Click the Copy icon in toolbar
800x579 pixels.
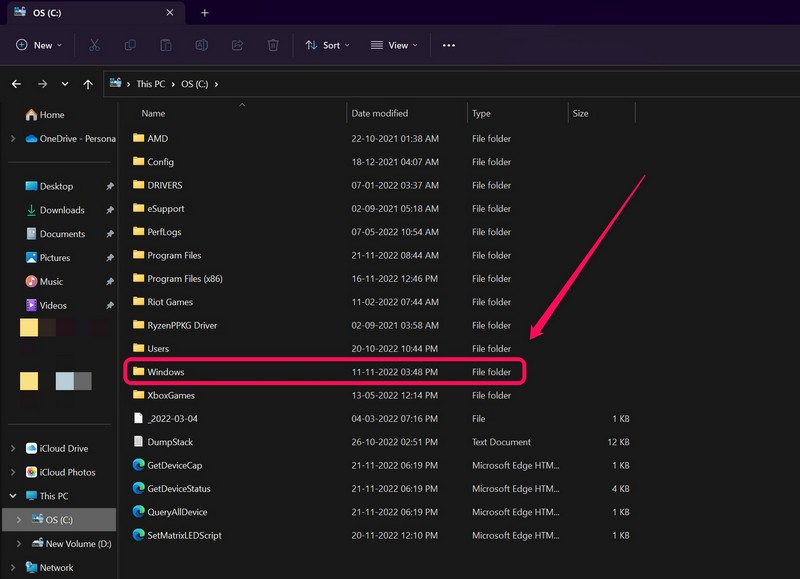(x=130, y=45)
